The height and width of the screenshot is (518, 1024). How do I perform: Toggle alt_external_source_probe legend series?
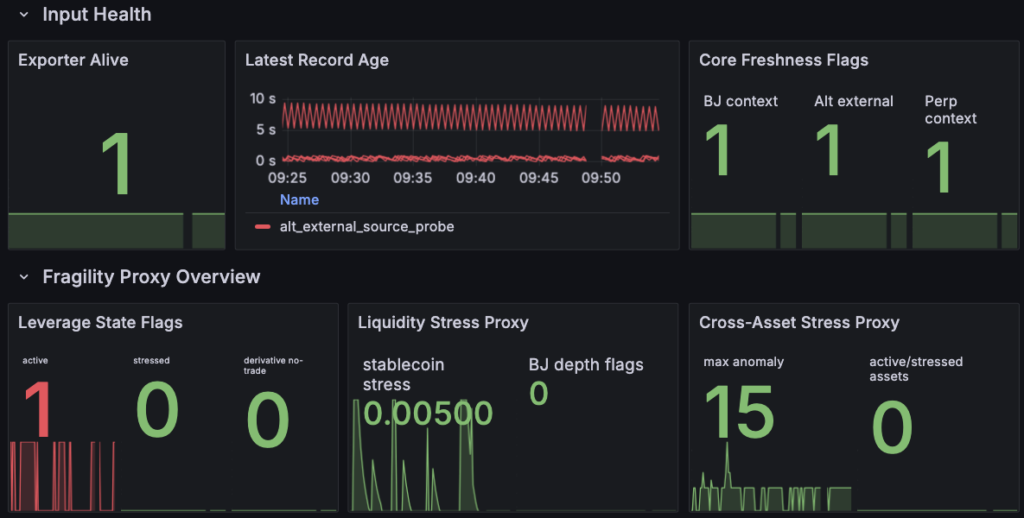367,227
